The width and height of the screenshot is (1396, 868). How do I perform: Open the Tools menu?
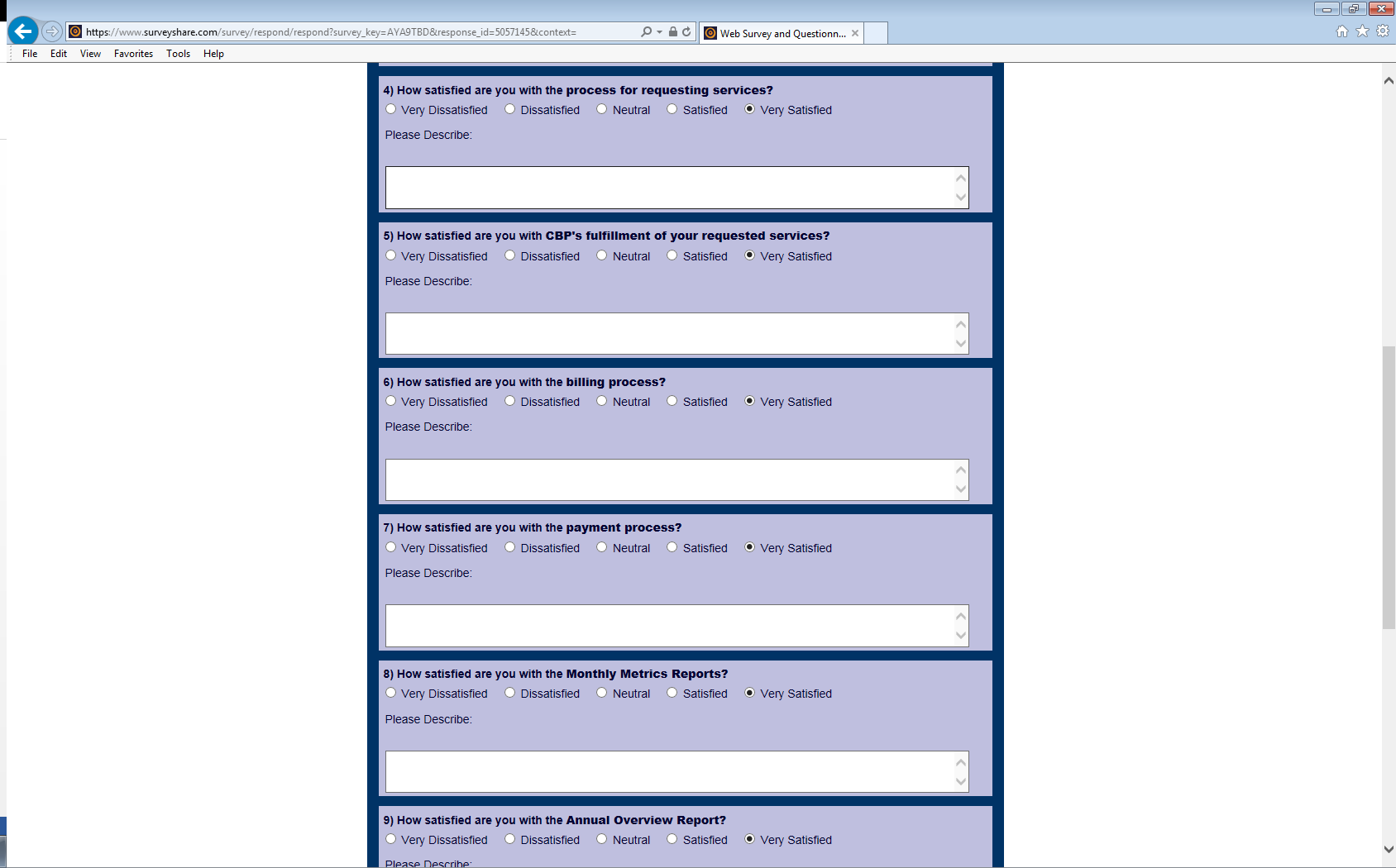178,54
